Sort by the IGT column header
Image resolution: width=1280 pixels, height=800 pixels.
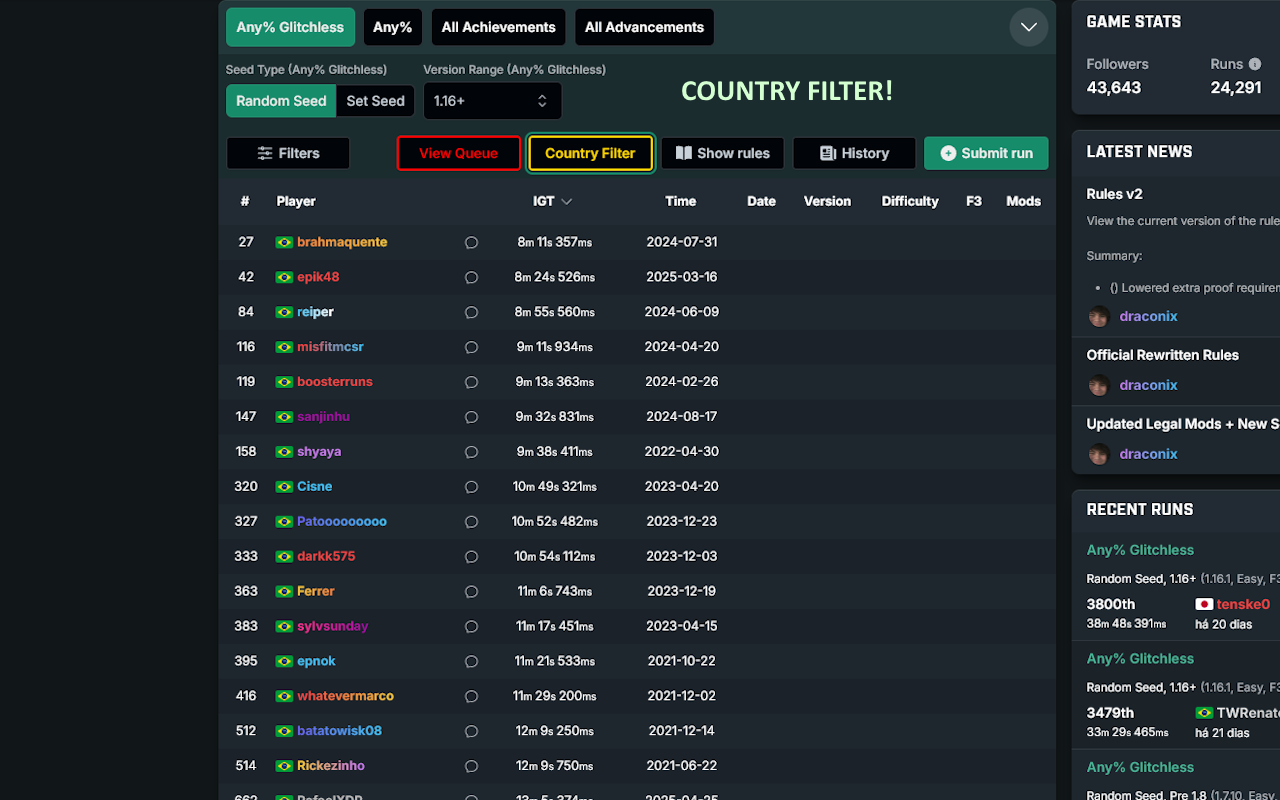(x=552, y=201)
